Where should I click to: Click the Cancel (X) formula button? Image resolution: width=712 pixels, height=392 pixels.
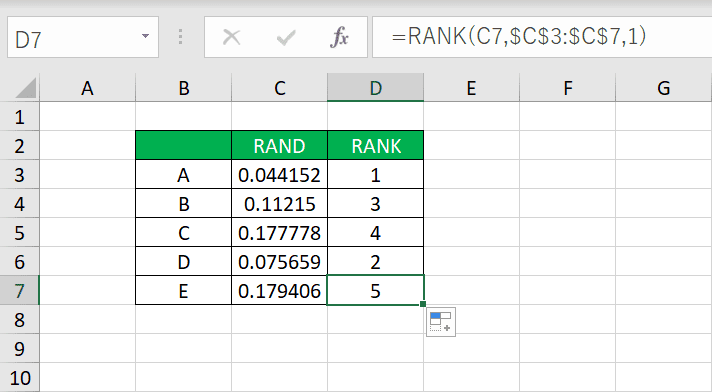pyautogui.click(x=232, y=37)
